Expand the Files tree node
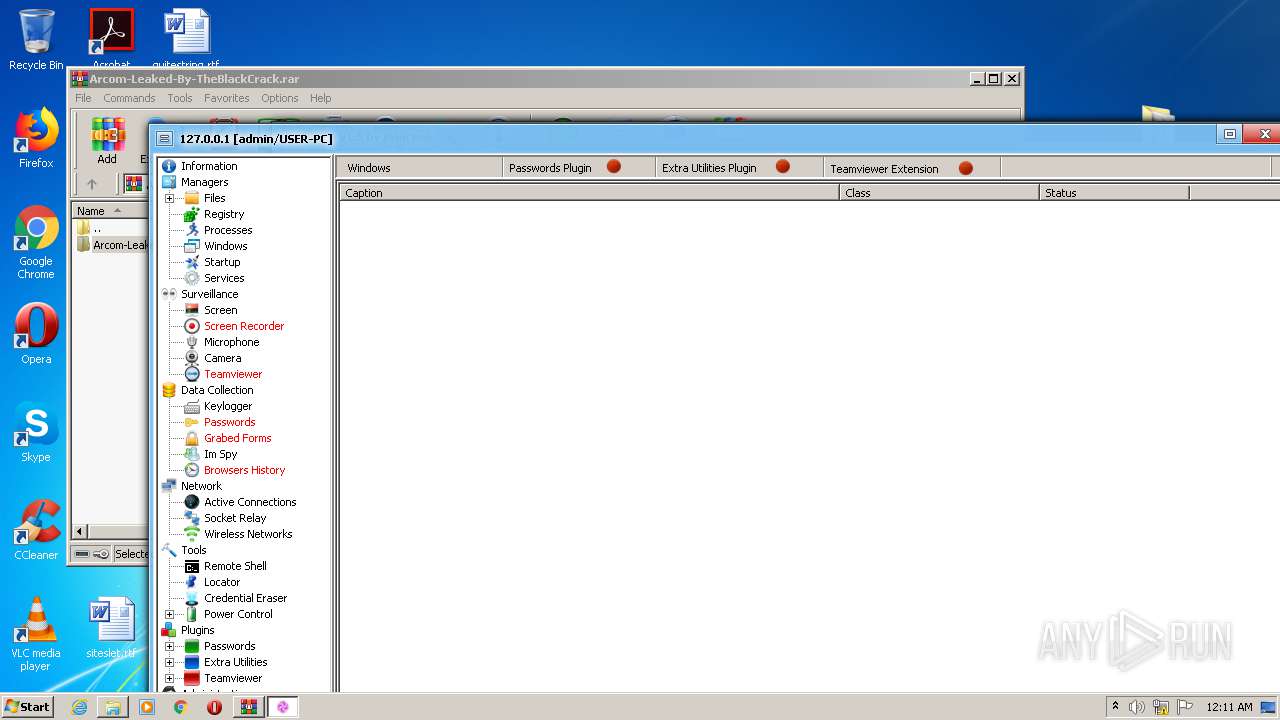1280x720 pixels. click(169, 198)
